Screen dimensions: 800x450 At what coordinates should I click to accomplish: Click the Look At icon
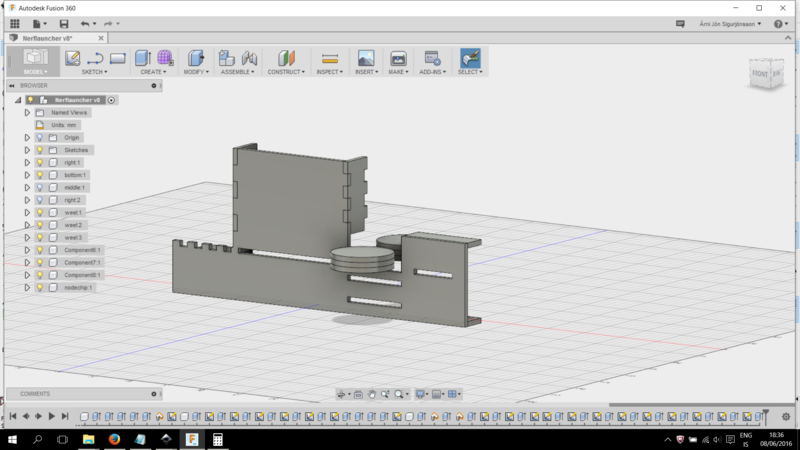tap(358, 394)
